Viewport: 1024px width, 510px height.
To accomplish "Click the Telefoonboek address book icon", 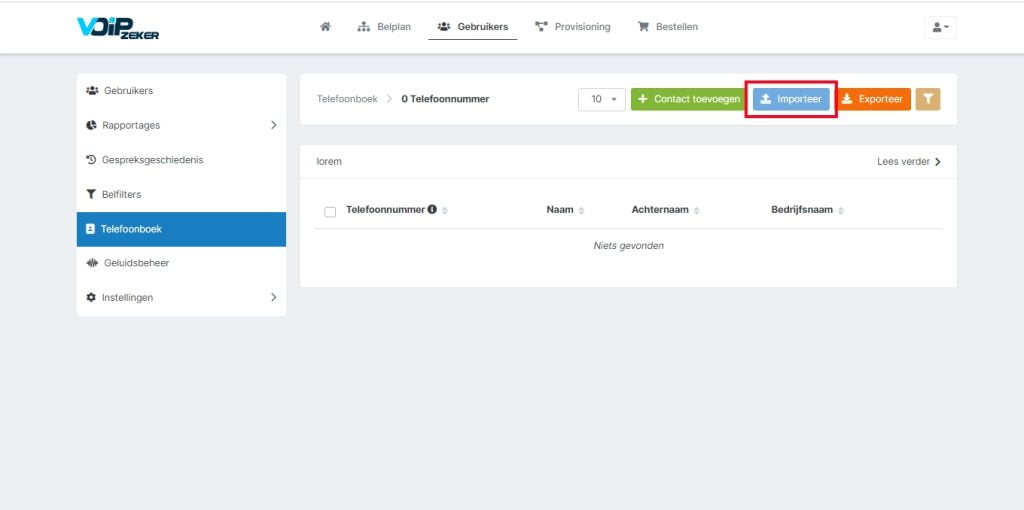I will pos(90,229).
